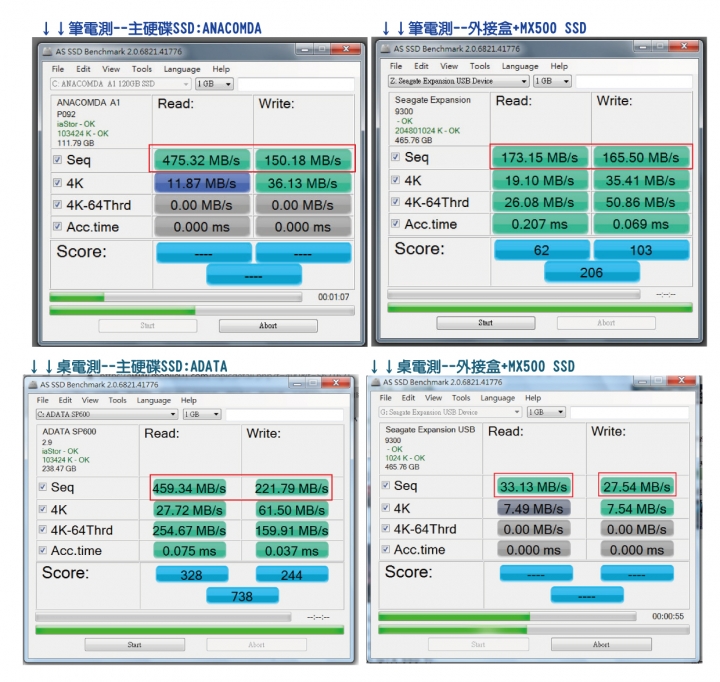The height and width of the screenshot is (682, 720).
Task: Click the empty text field in ANACOMDA window toolbar
Action: click(x=296, y=84)
